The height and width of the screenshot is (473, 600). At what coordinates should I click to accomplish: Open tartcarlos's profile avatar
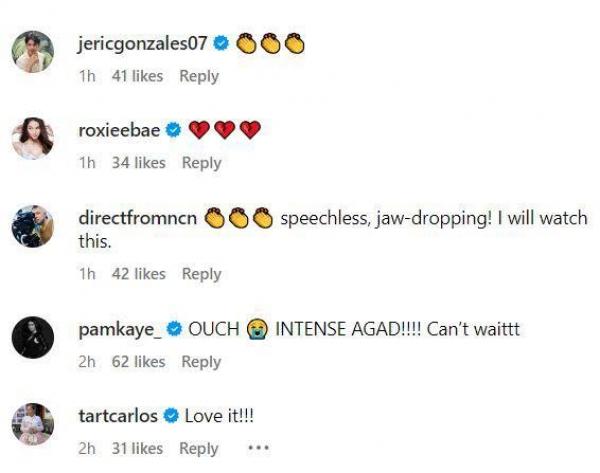pyautogui.click(x=32, y=424)
